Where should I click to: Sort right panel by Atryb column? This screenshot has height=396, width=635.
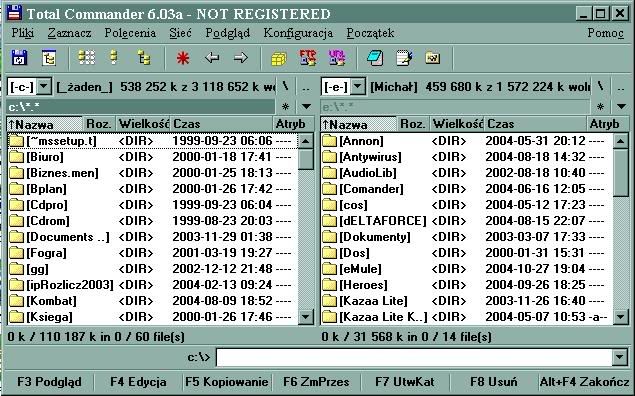(607, 124)
